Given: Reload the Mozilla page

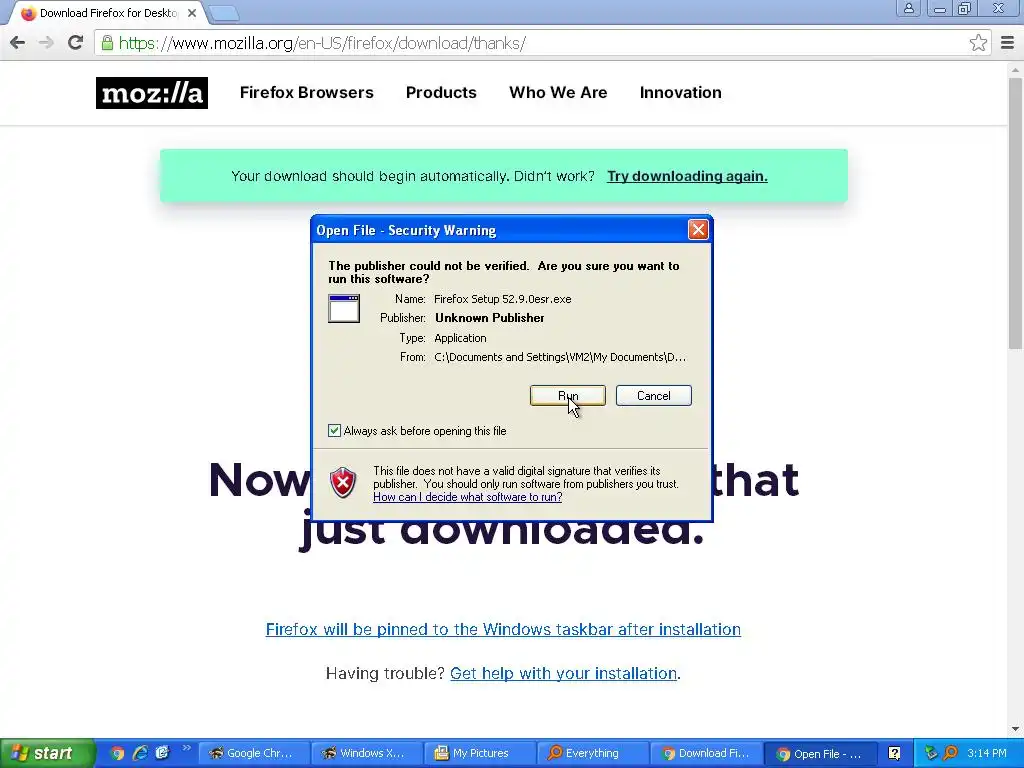Looking at the screenshot, I should (76, 43).
